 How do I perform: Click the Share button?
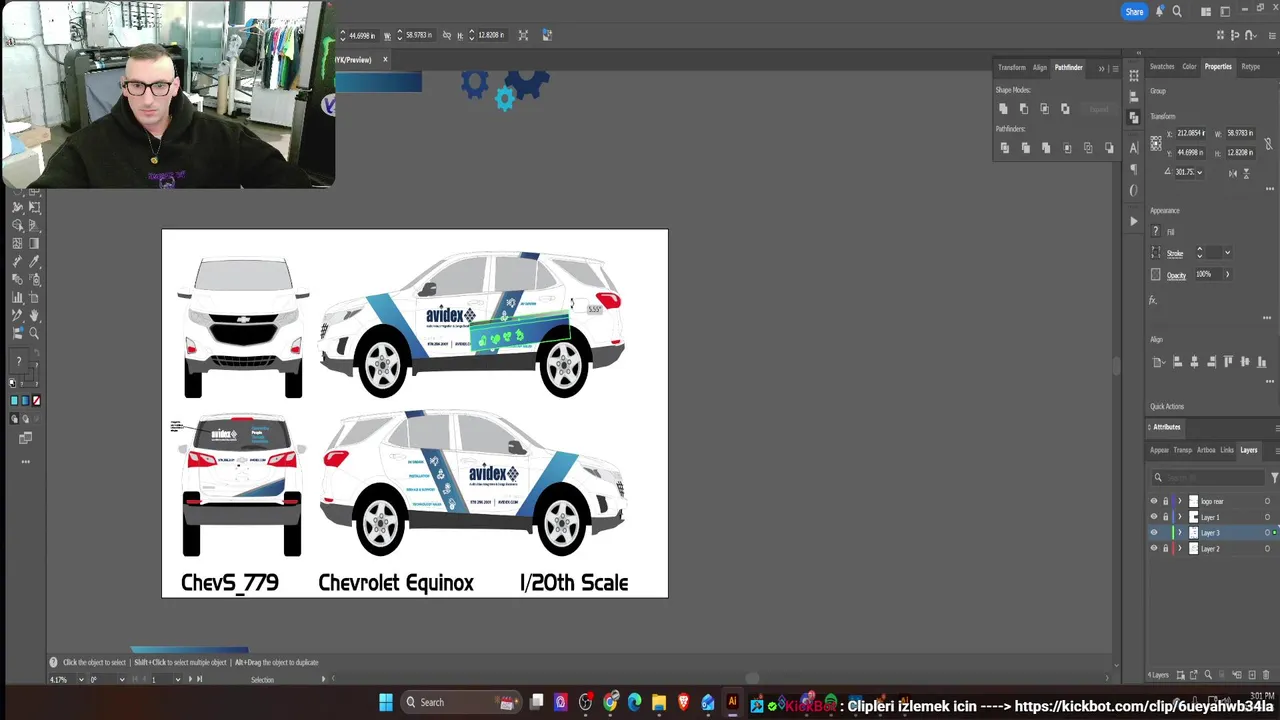[x=1134, y=12]
